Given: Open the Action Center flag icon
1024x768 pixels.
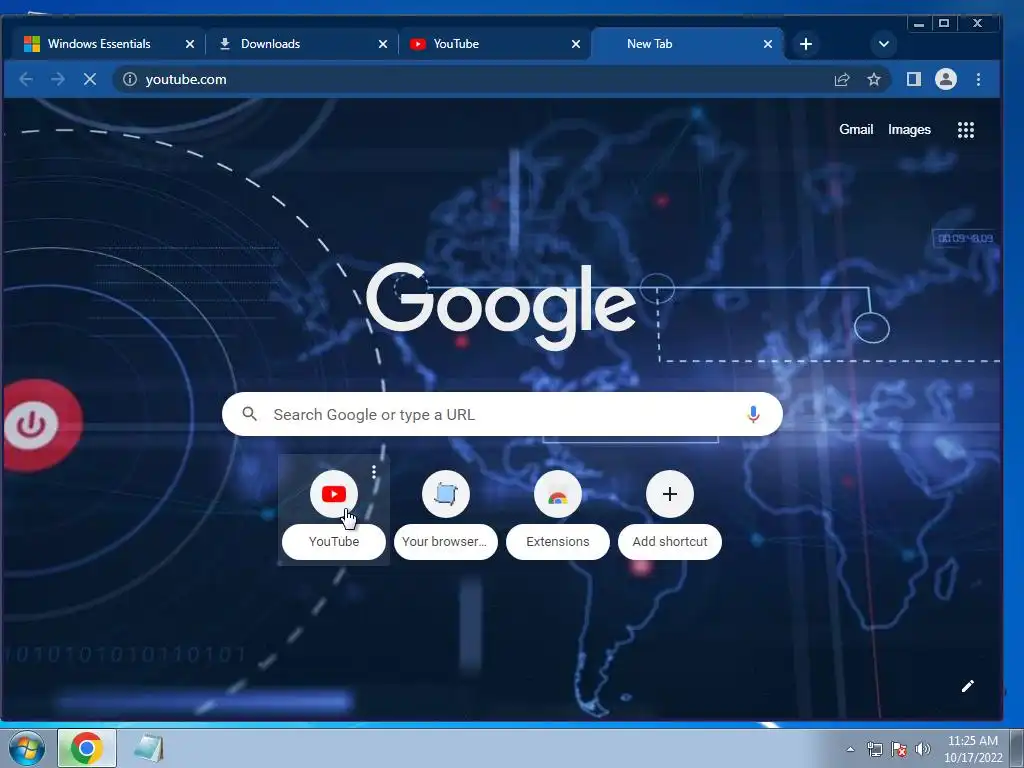Looking at the screenshot, I should coord(899,749).
